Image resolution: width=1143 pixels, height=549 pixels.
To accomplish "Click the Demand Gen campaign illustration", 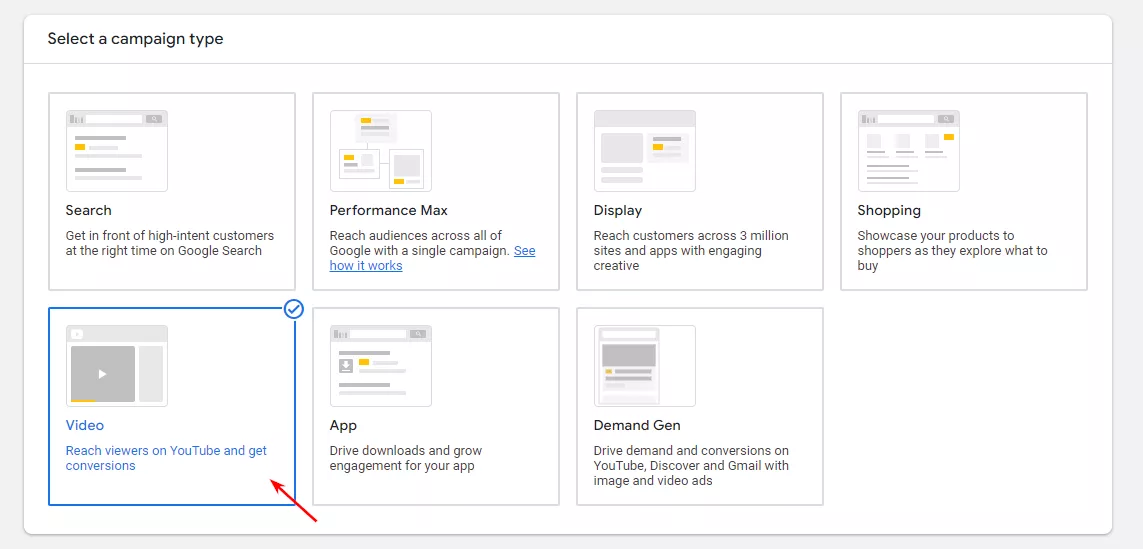I will 644,366.
